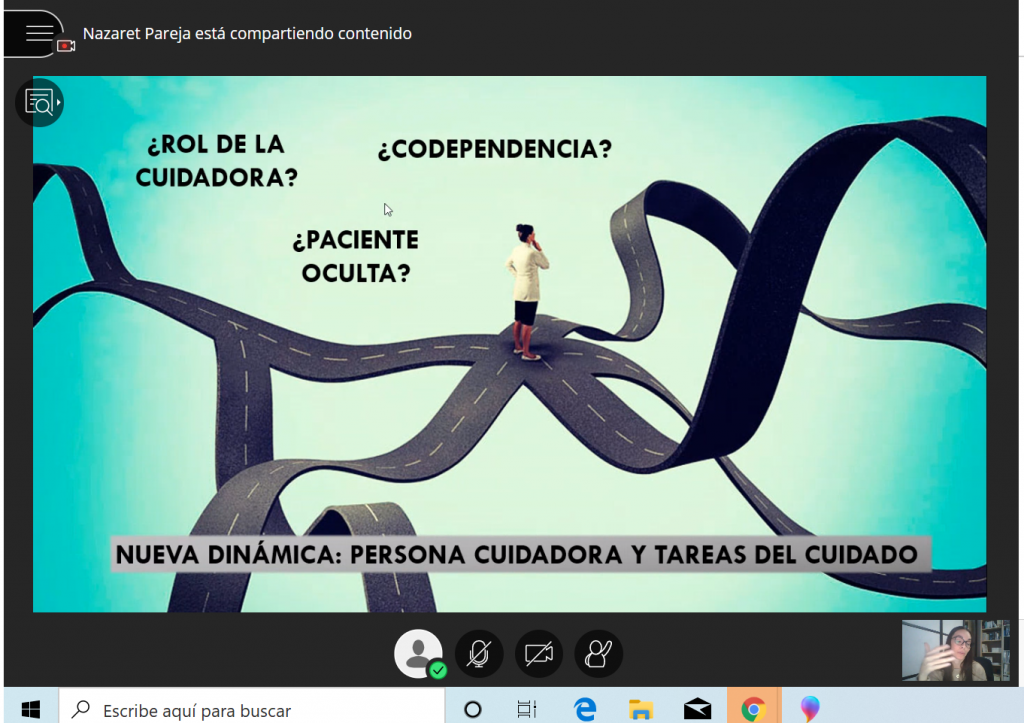Raise your hand in the session
Viewport: 1024px width, 723px height.
click(599, 654)
